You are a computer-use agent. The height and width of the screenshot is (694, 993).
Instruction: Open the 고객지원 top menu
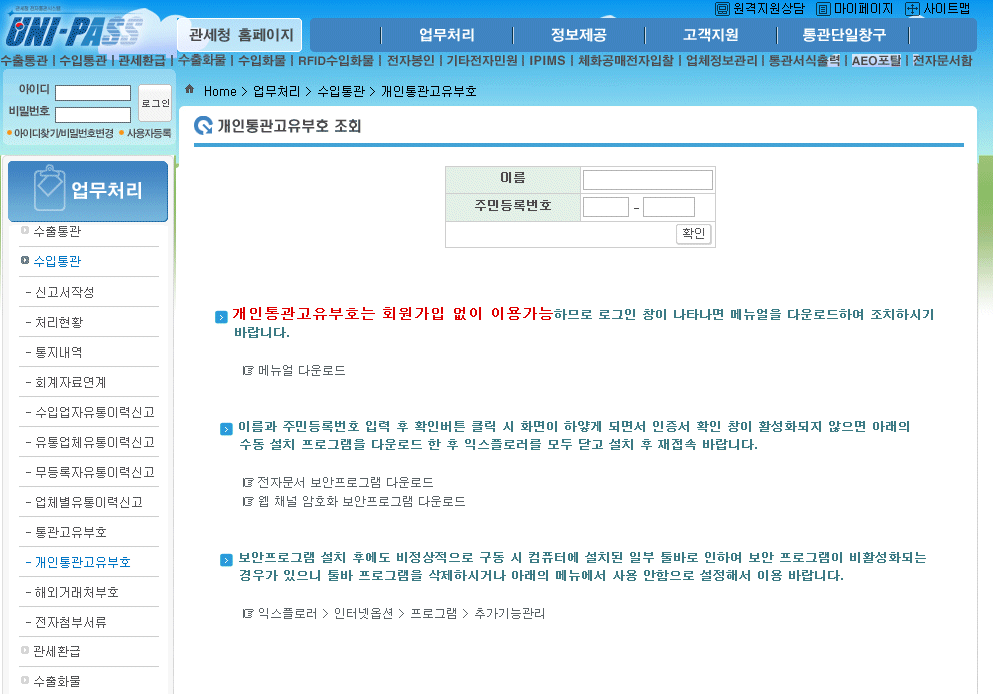(x=710, y=35)
